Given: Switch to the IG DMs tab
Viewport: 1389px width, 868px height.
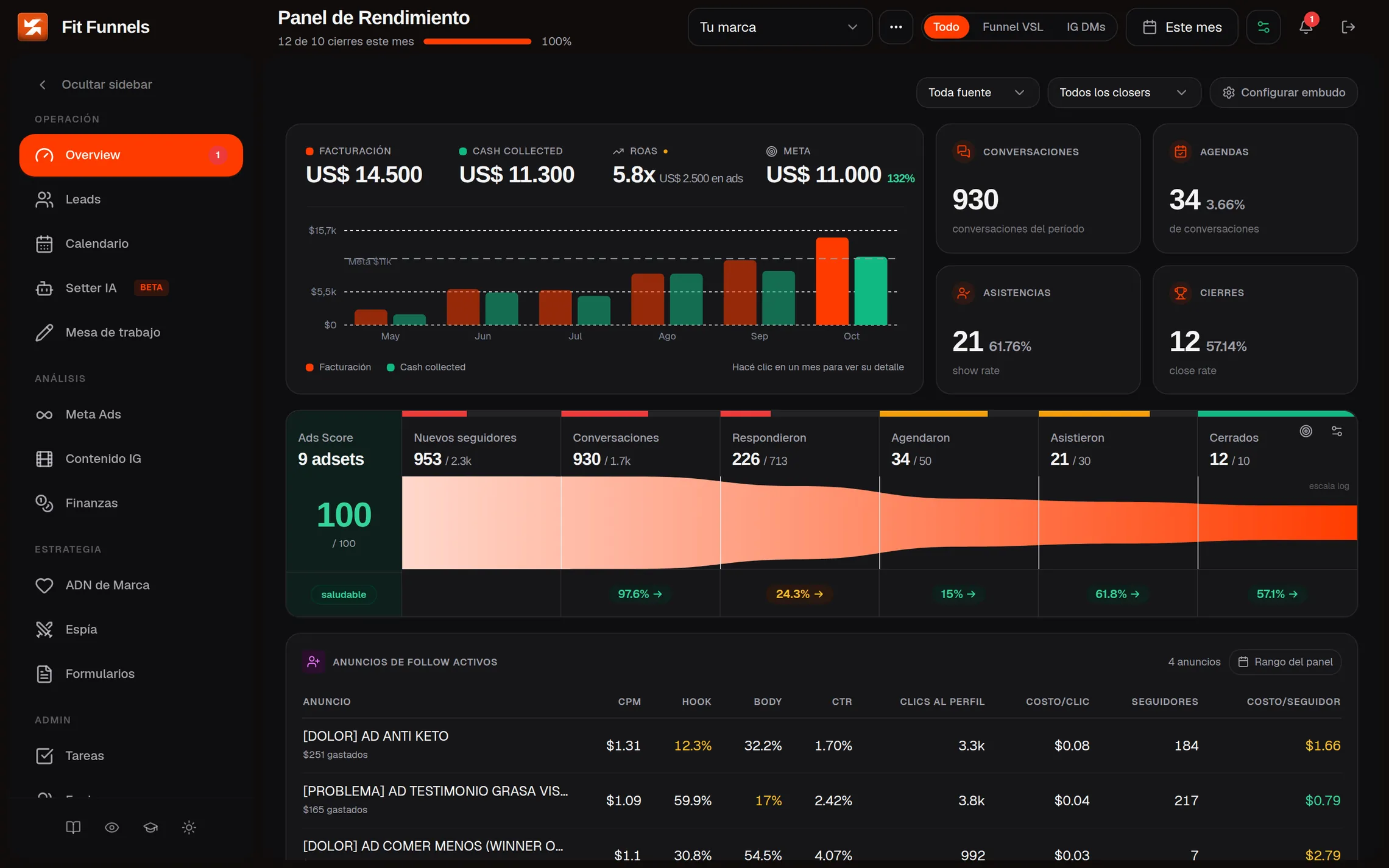Looking at the screenshot, I should (1086, 27).
